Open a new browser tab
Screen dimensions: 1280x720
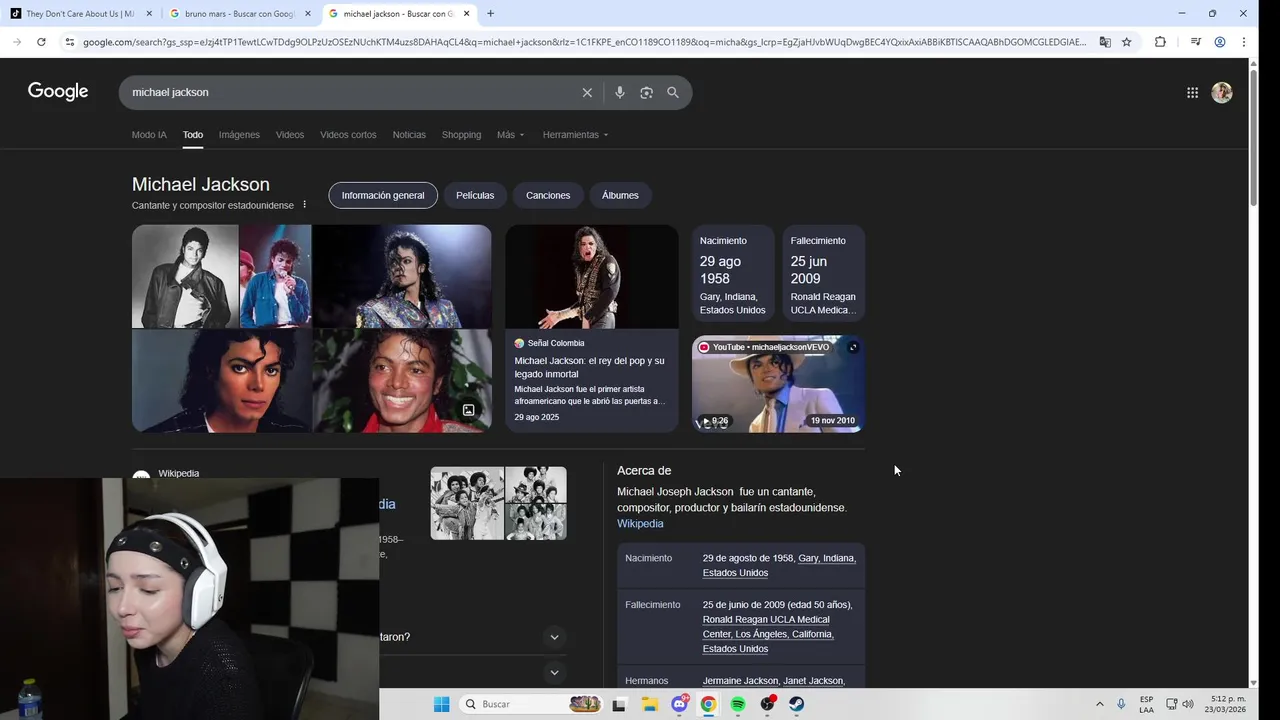point(490,14)
